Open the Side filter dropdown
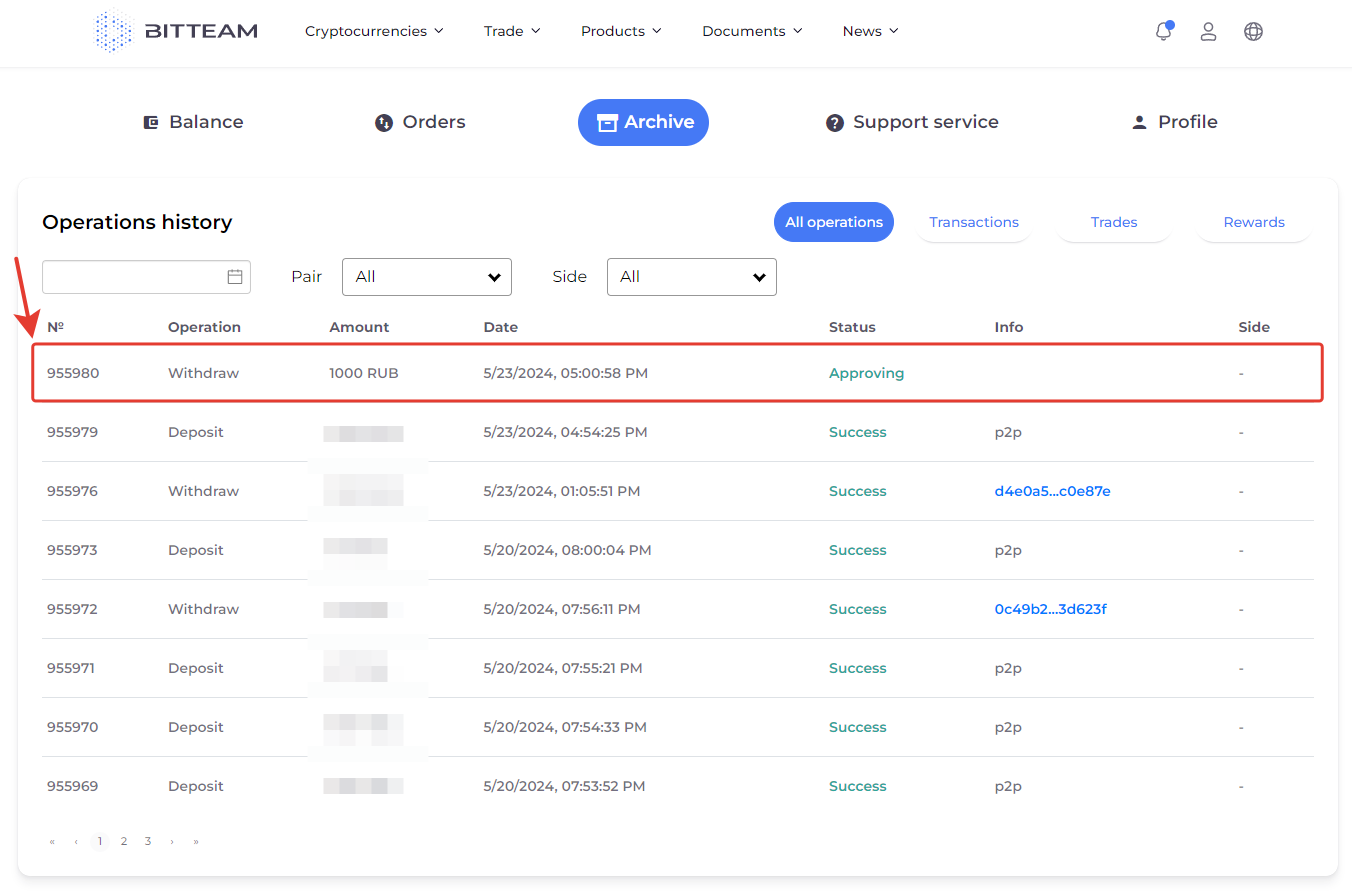Screen dimensions: 1352x892 coord(692,277)
